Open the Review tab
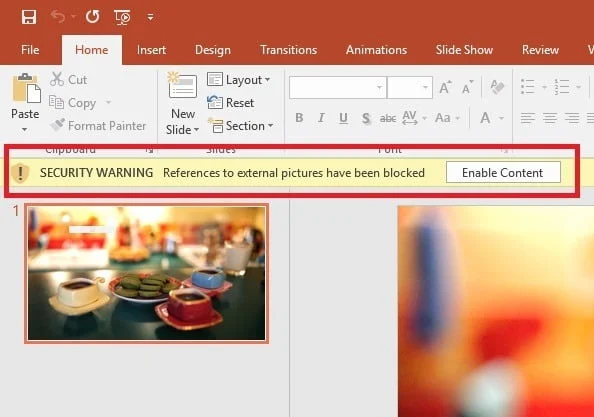594x417 pixels. pos(540,50)
